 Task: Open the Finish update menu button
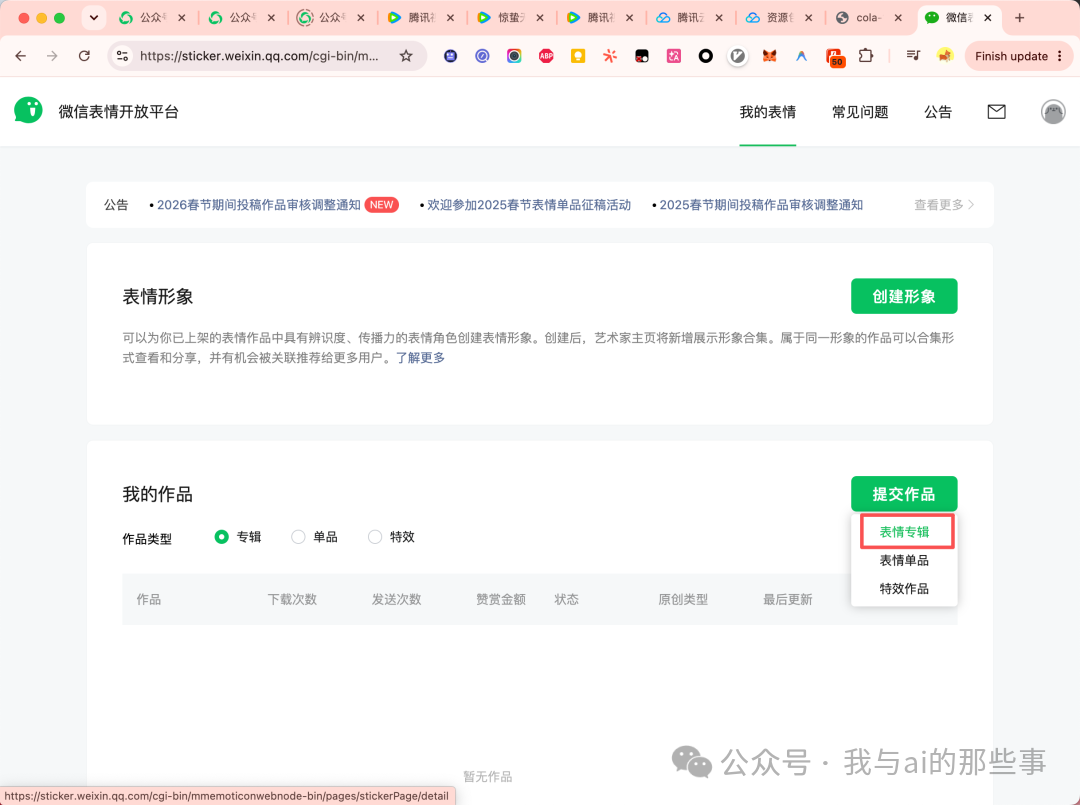click(x=1019, y=56)
